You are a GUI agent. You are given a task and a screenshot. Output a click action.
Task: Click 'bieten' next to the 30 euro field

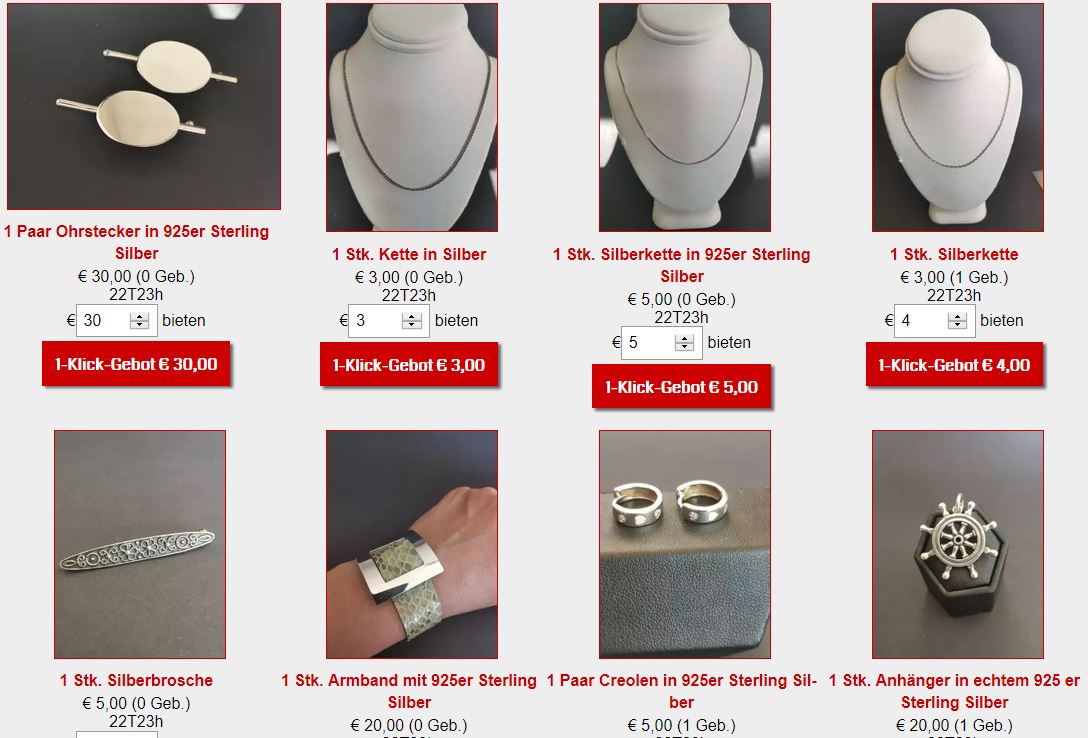pos(184,320)
